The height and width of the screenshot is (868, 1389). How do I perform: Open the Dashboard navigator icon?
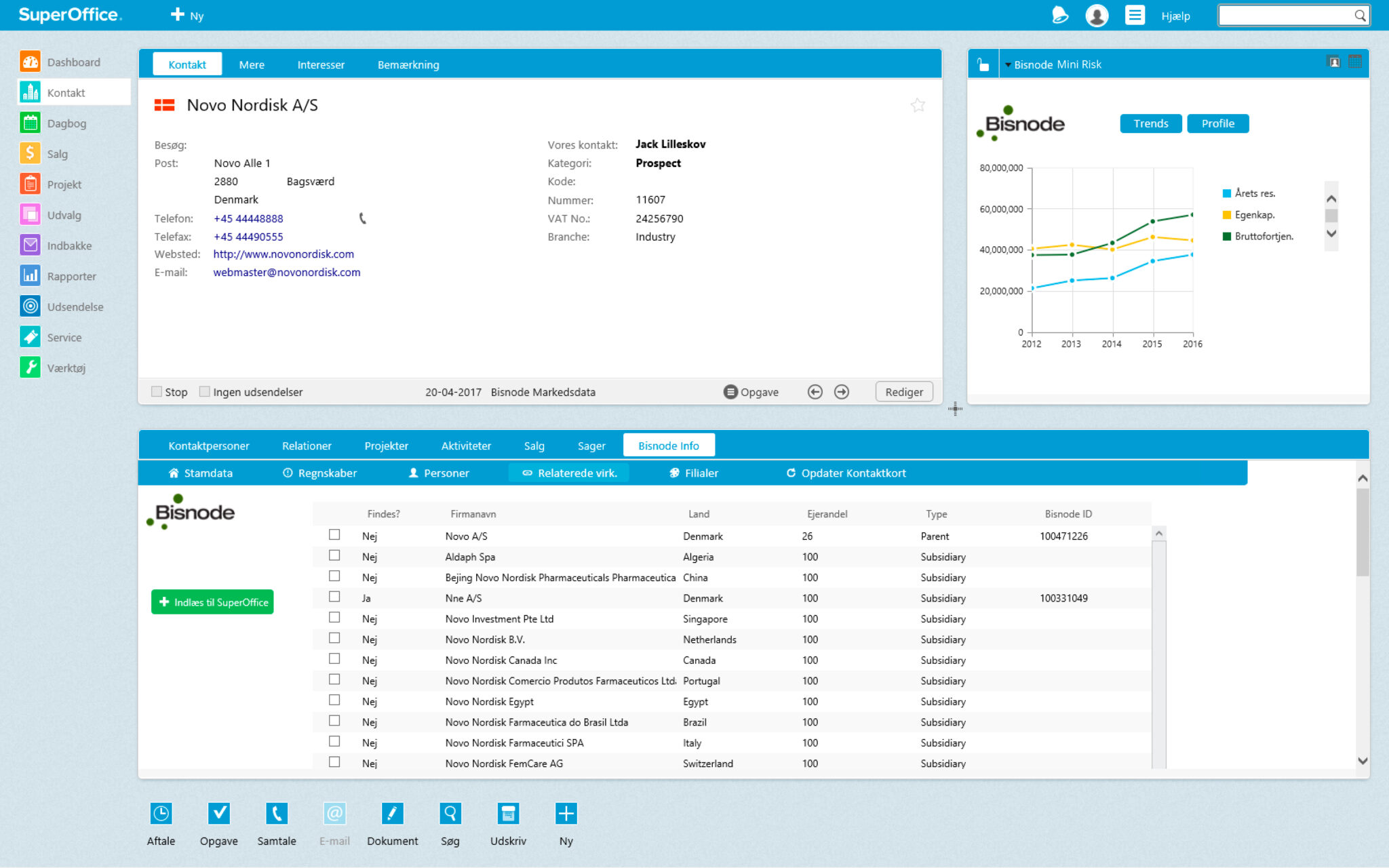(x=31, y=62)
